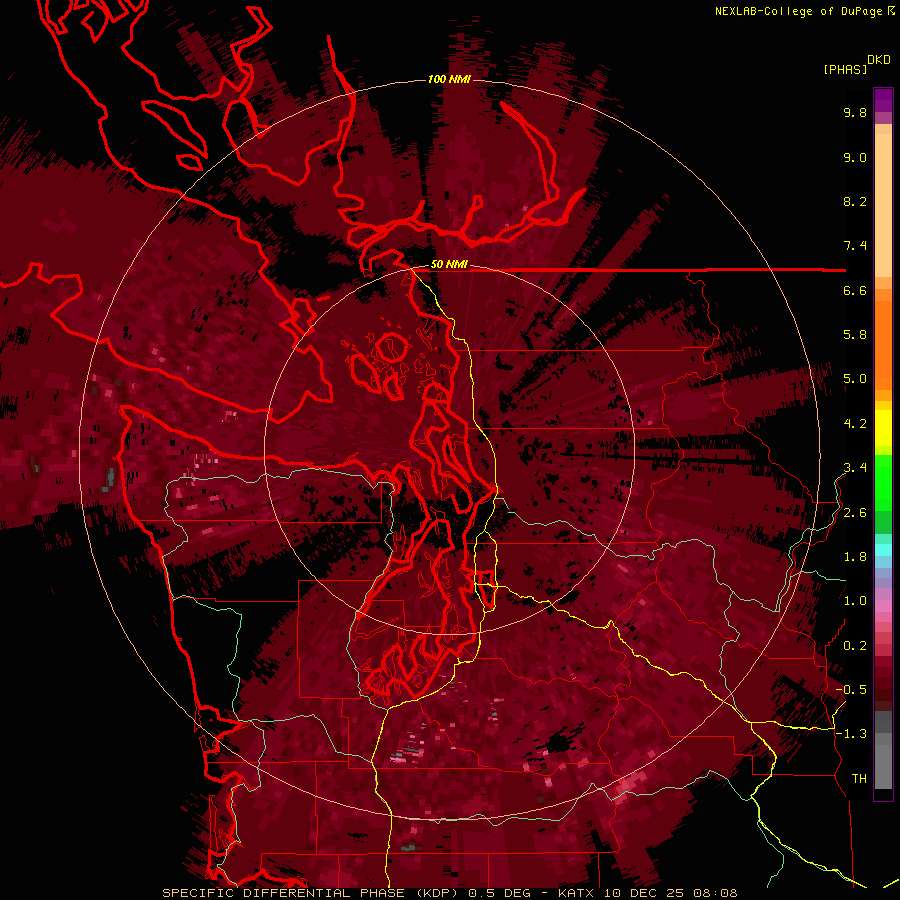
Task: Click the TH threshold label on the scale
Action: tap(859, 779)
